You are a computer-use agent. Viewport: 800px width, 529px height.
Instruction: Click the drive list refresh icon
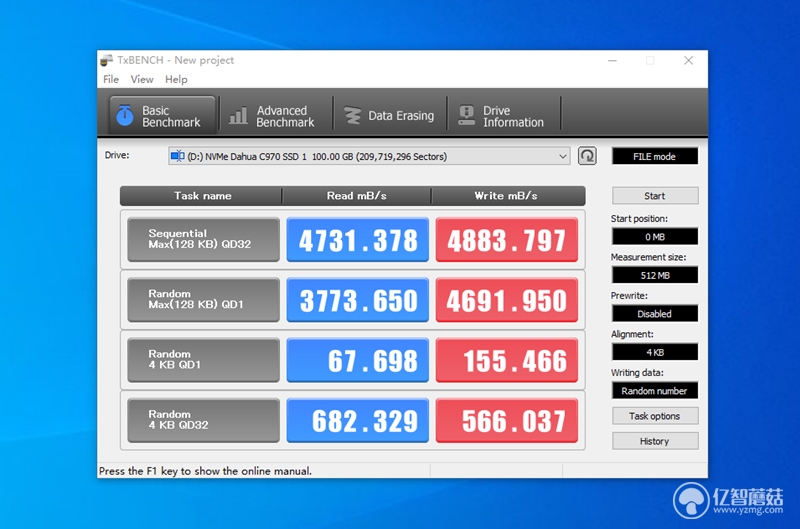tap(587, 156)
